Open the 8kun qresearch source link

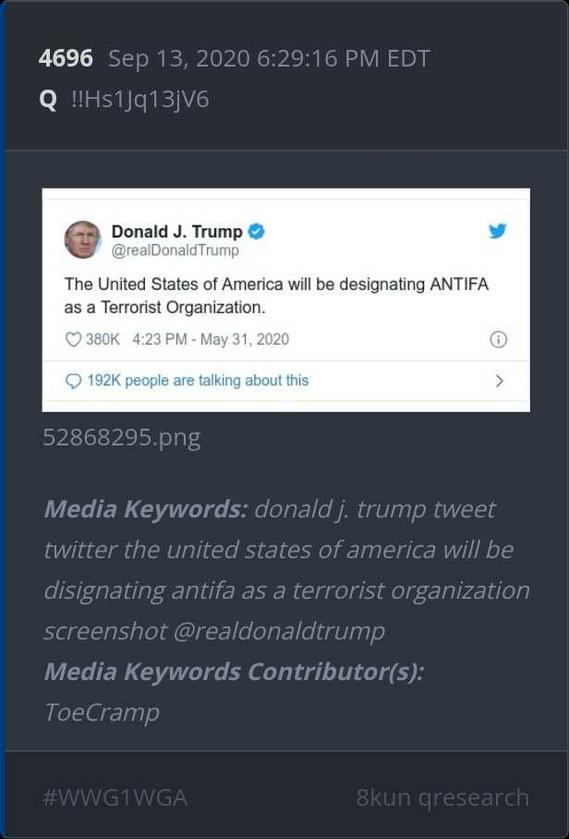tap(443, 797)
